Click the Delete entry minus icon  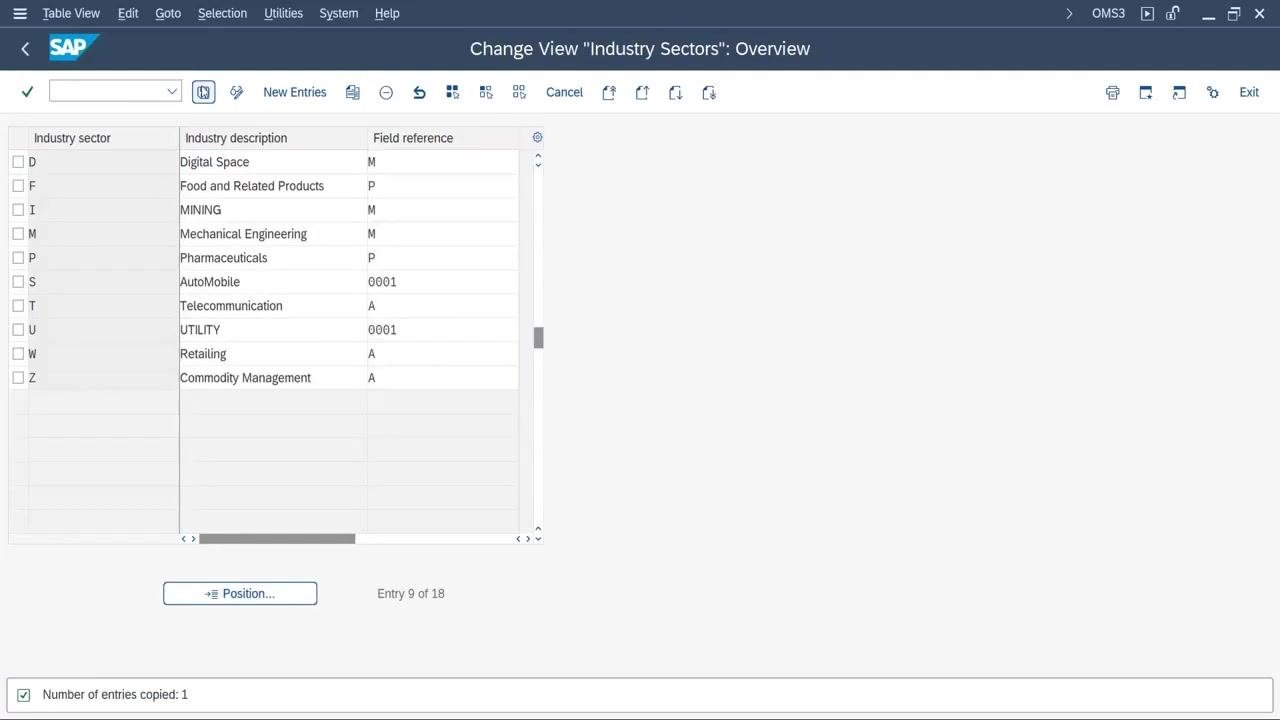coord(386,92)
